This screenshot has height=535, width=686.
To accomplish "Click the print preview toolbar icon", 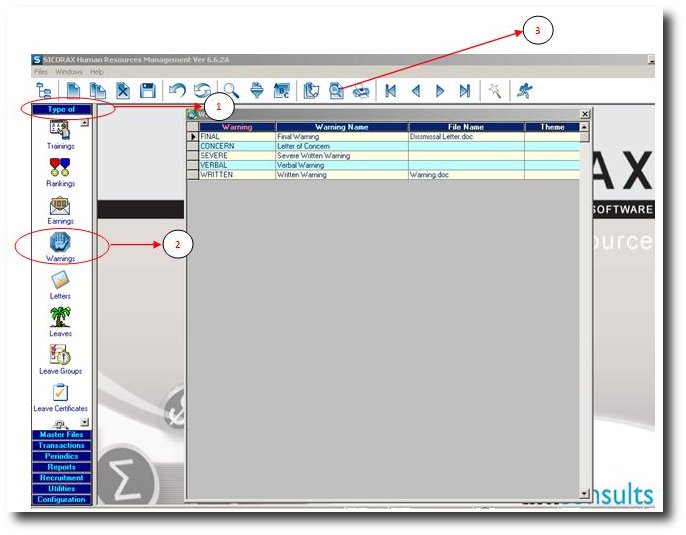I will (x=337, y=90).
